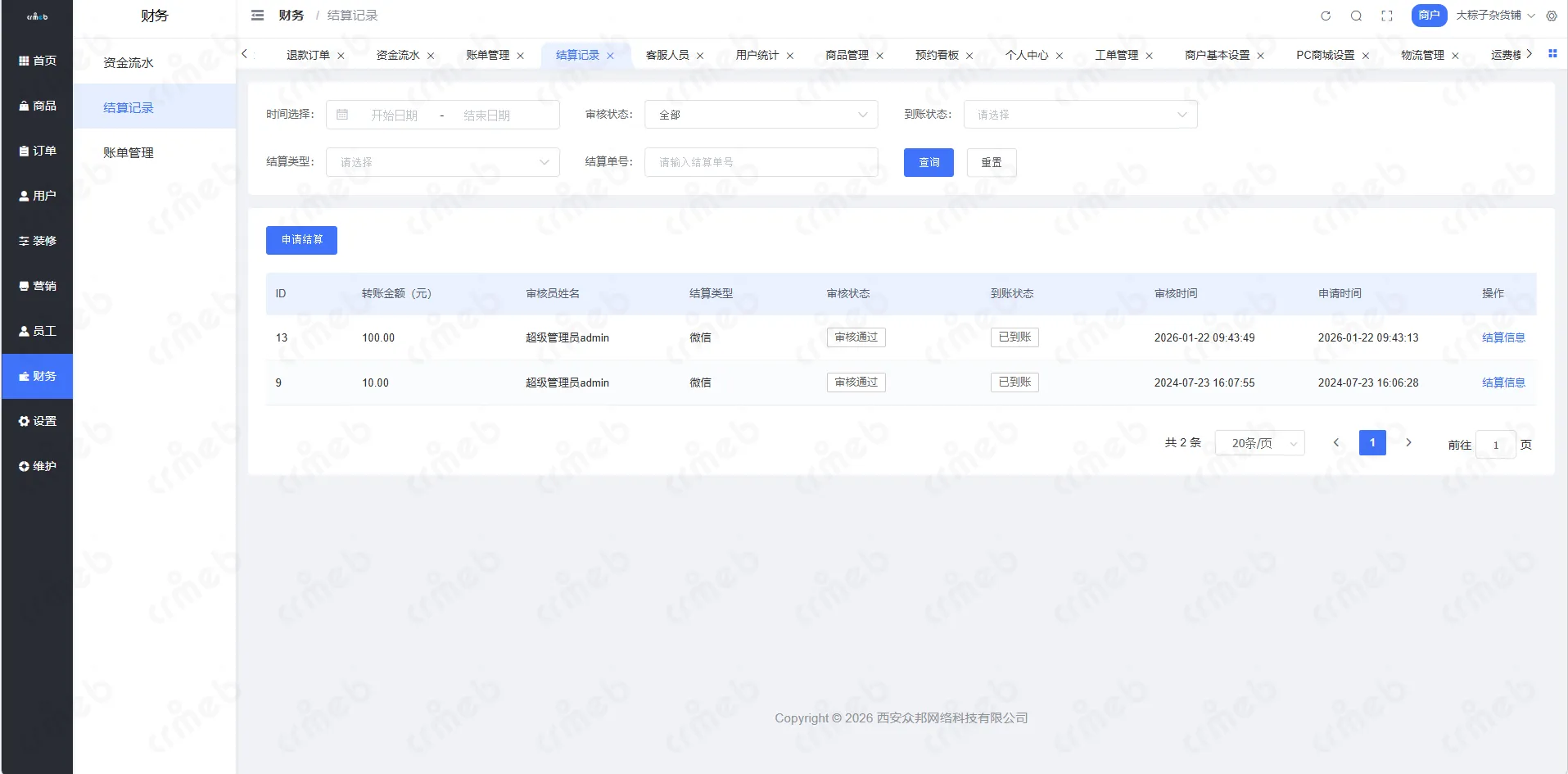Click the 重置 button
Screen dimensions: 1568x774
[992, 162]
